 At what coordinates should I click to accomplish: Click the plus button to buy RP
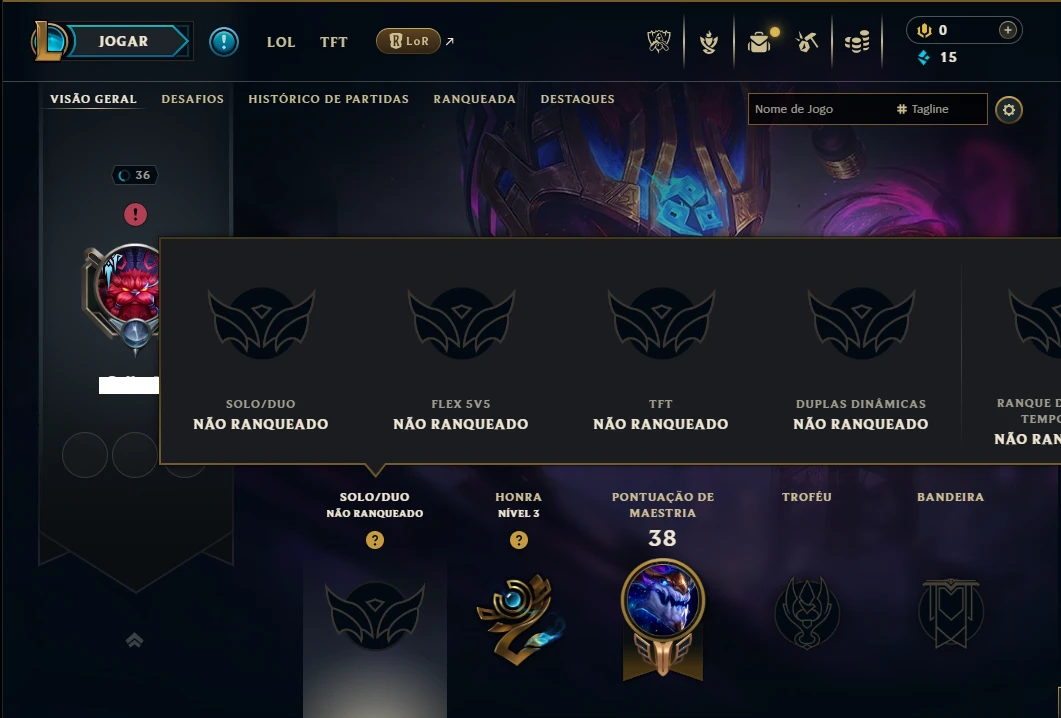click(1008, 30)
